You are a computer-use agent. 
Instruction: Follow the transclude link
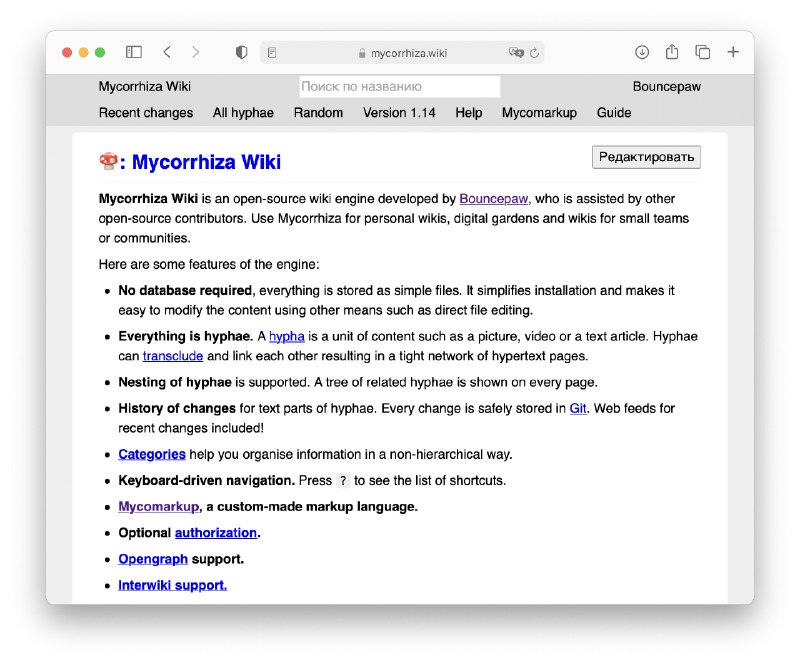[173, 356]
